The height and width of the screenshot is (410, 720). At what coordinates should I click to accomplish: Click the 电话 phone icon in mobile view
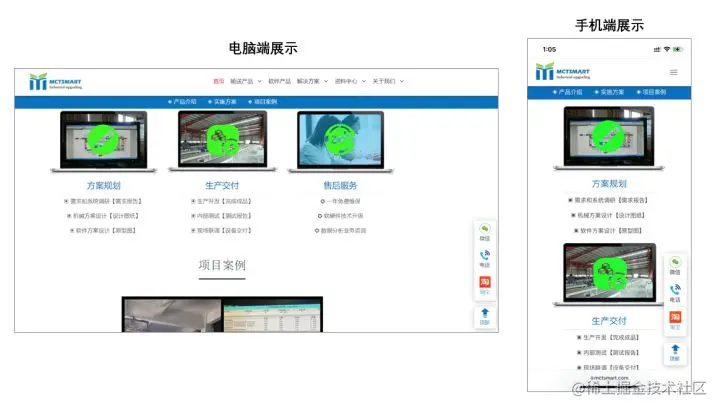675,290
